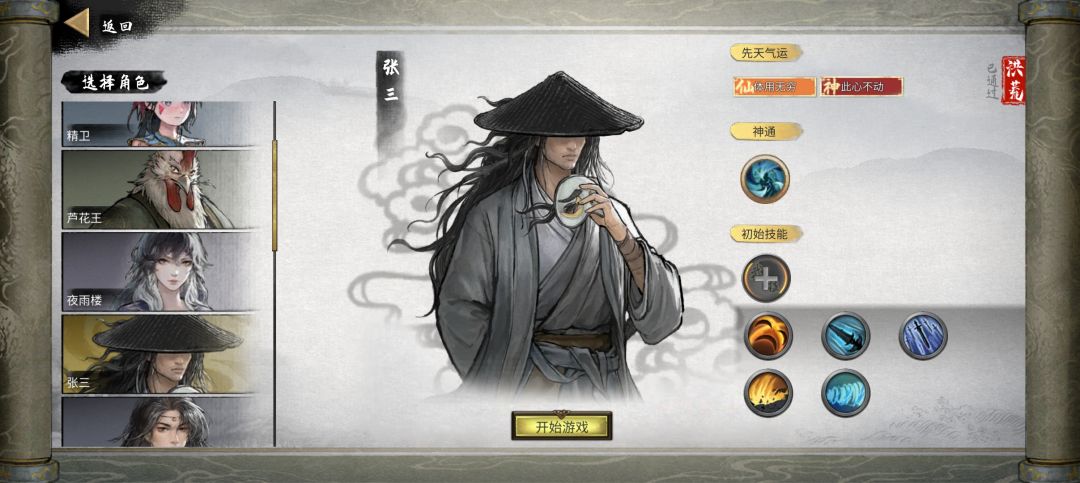This screenshot has width=1080, height=483.
Task: Select the blue spear thrust skill icon
Action: coord(846,336)
